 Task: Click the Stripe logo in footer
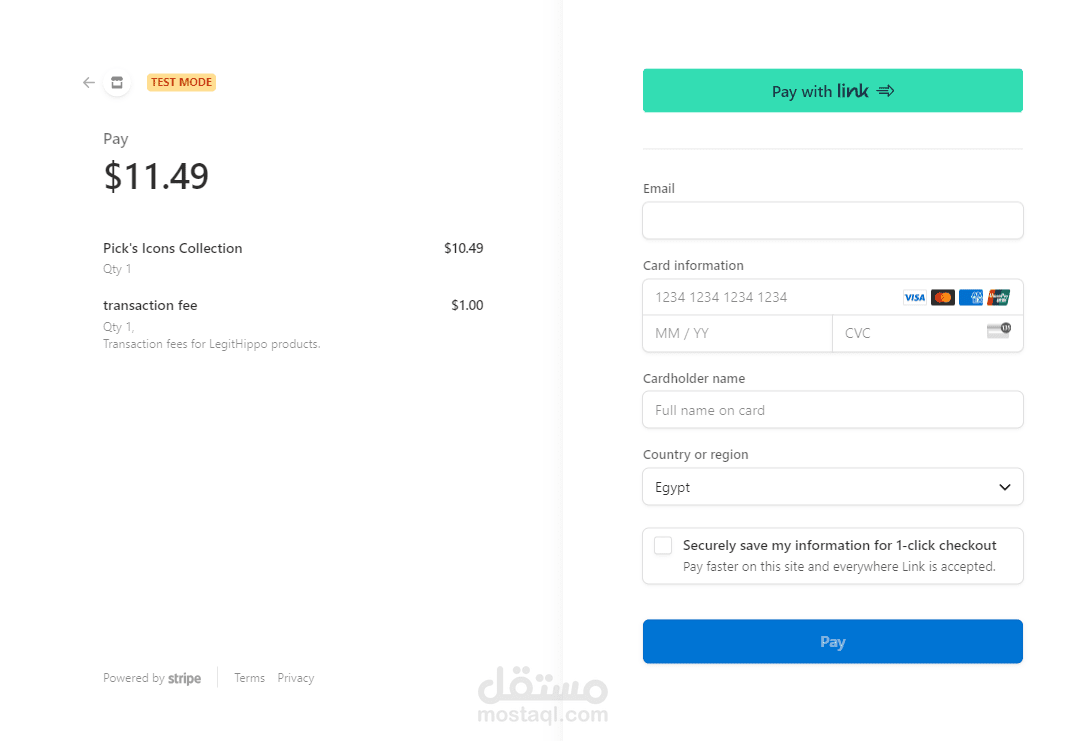click(184, 678)
